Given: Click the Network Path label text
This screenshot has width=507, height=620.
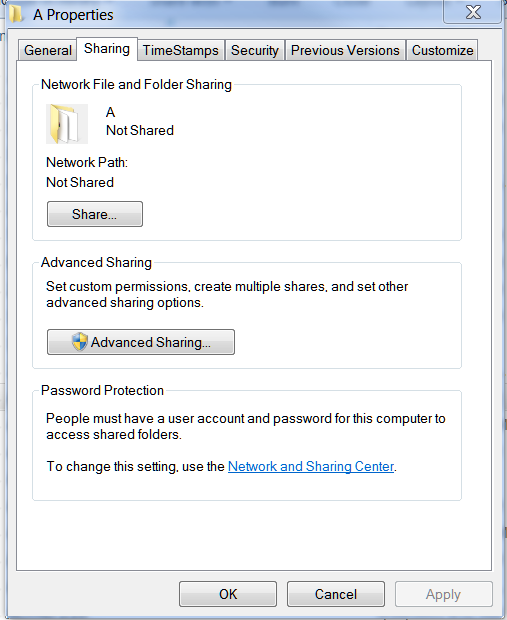Looking at the screenshot, I should pos(87,162).
